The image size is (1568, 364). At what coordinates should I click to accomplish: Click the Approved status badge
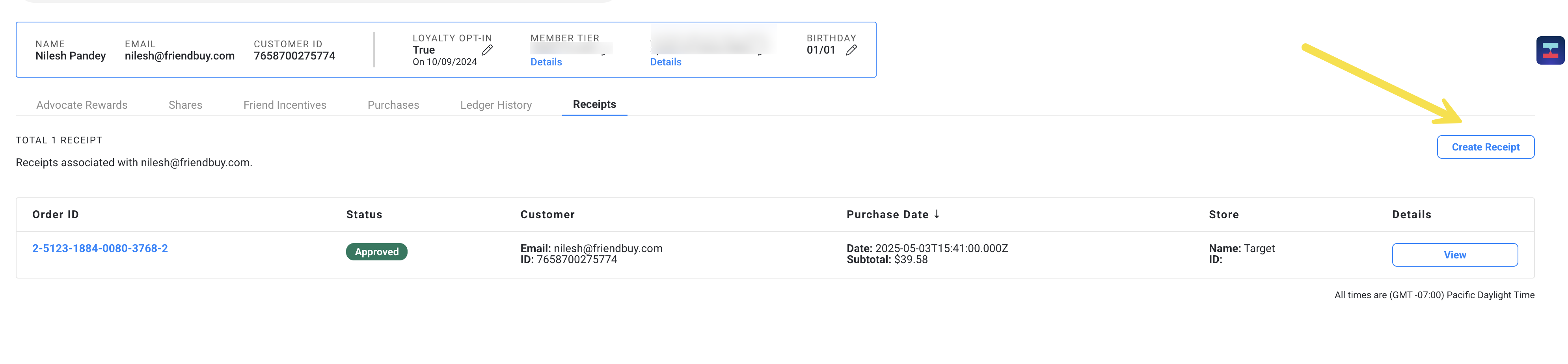tap(377, 251)
